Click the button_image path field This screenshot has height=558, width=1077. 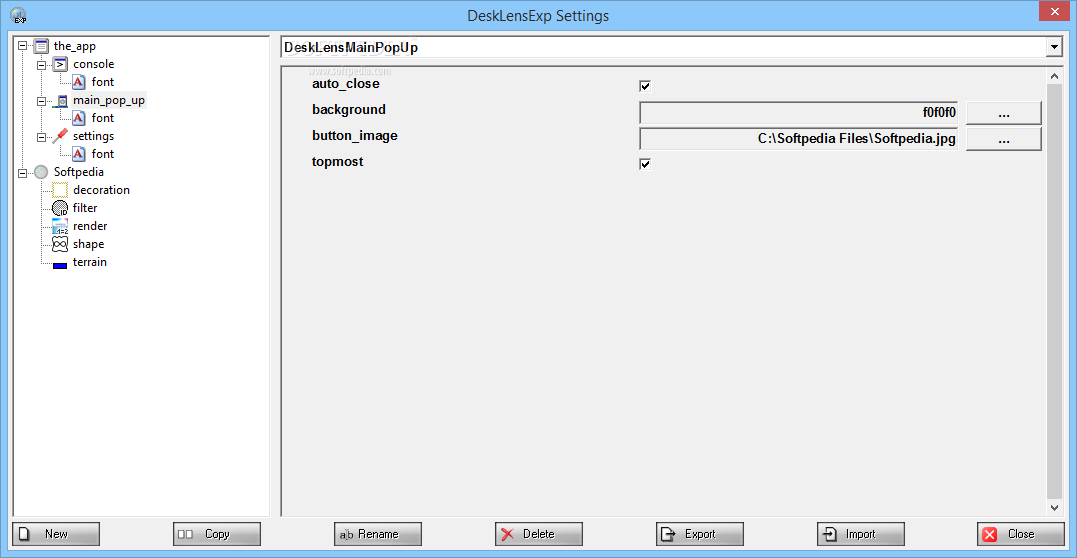pos(799,139)
